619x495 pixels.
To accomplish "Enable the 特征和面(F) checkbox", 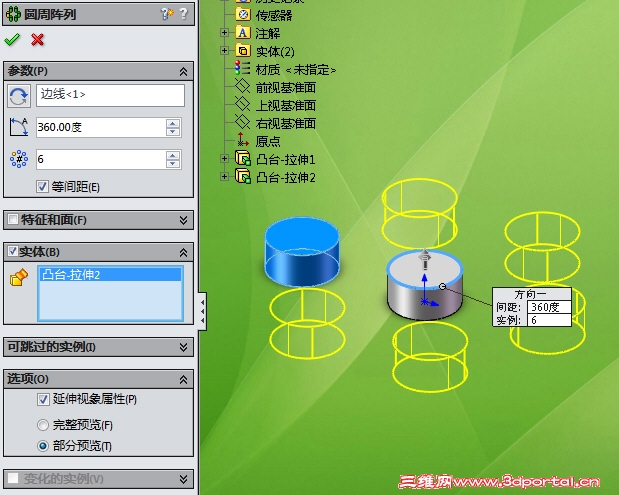I will 13,219.
